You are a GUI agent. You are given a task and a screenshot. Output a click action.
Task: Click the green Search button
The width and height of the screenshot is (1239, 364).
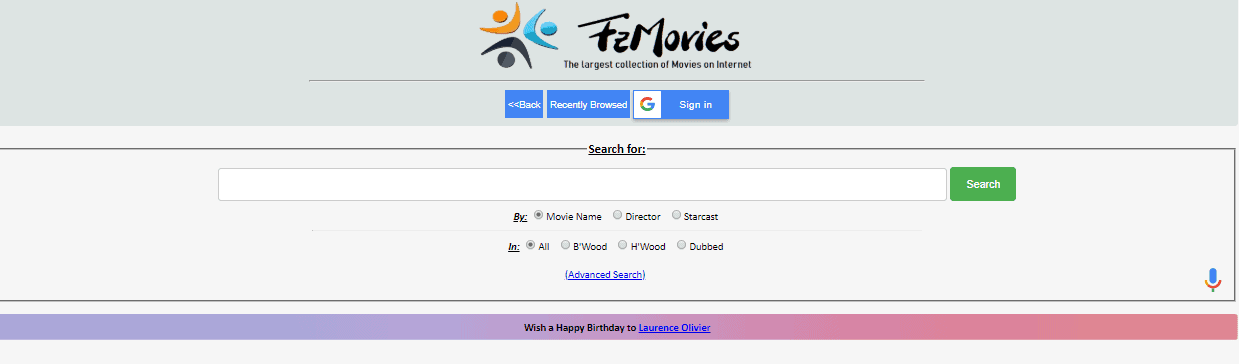[x=983, y=184]
